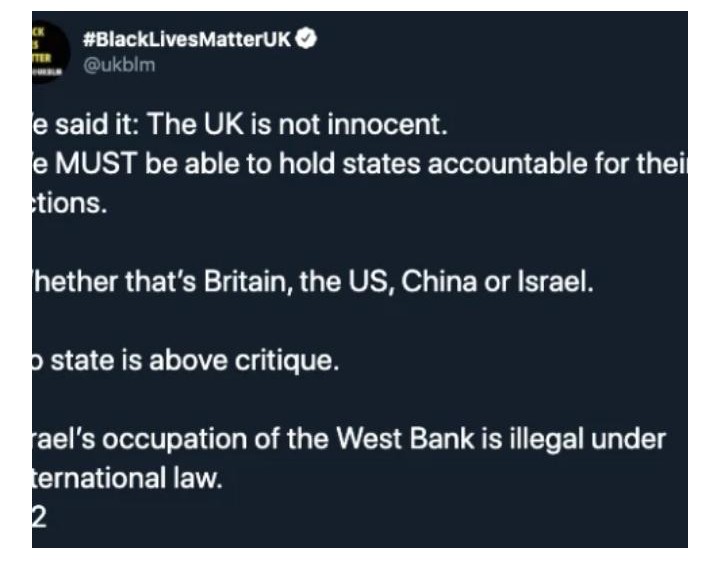The height and width of the screenshot is (571, 720).
Task: Click the line mentioning Britain, the US, China
Action: tap(313, 281)
